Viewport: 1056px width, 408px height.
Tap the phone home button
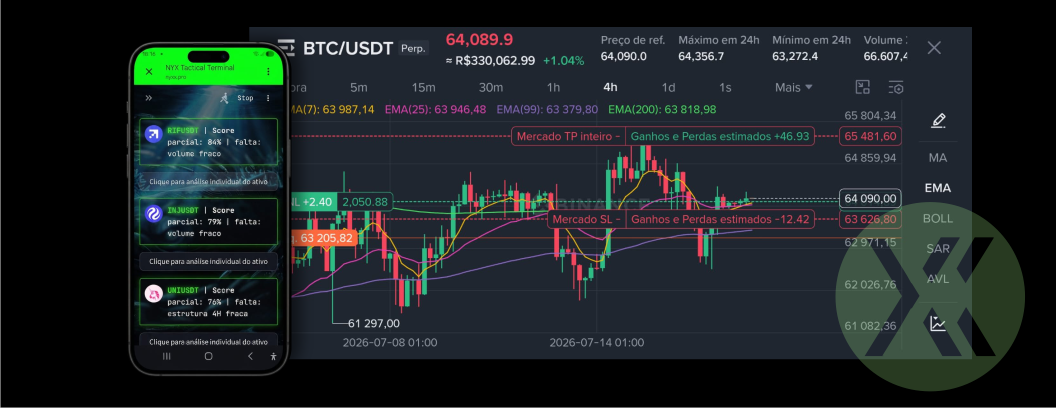tap(209, 356)
